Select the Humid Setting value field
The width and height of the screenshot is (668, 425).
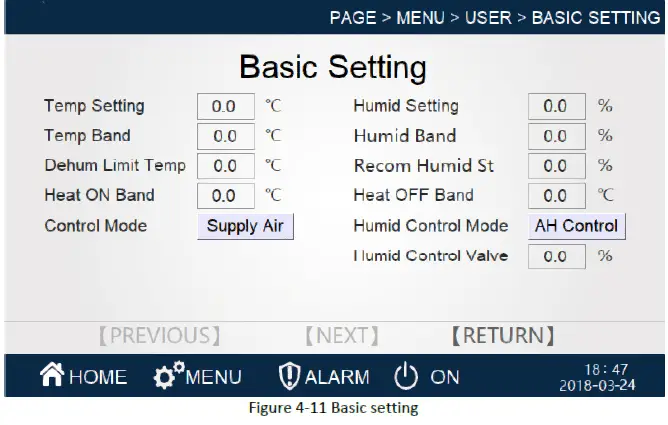pos(556,106)
